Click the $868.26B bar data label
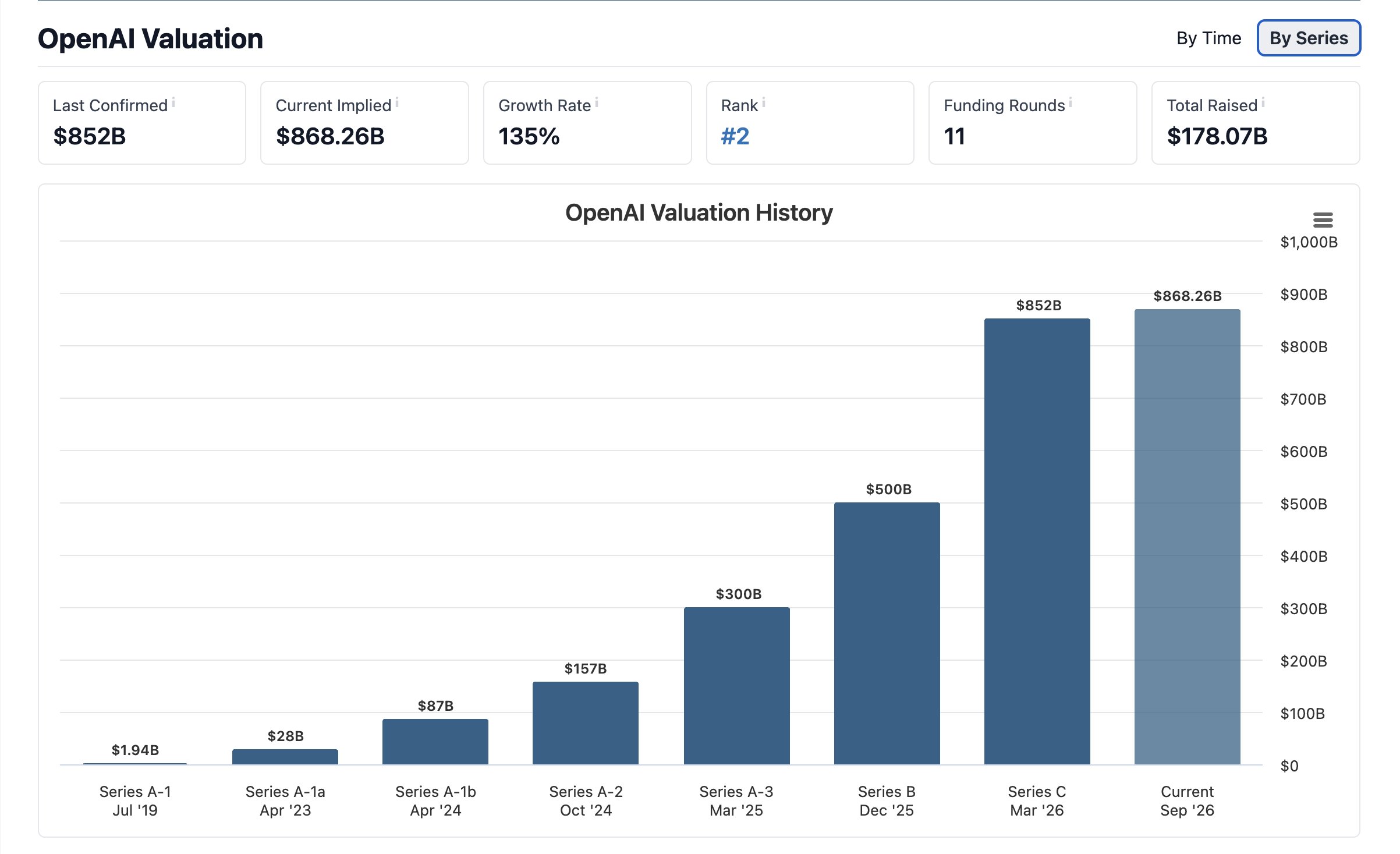Image resolution: width=1400 pixels, height=854 pixels. [x=1188, y=296]
